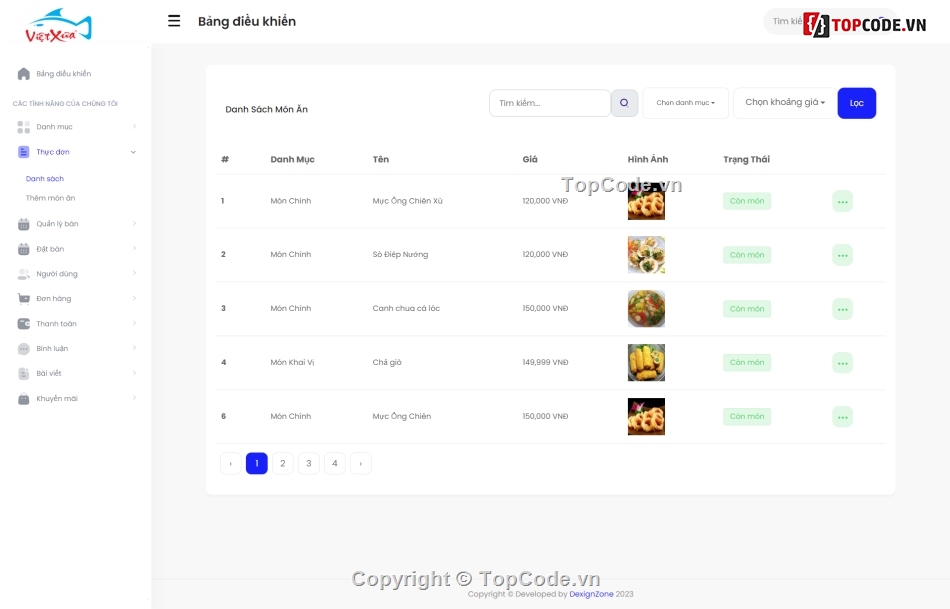Image resolution: width=950 pixels, height=609 pixels.
Task: Click current page 1 button
Action: point(257,464)
